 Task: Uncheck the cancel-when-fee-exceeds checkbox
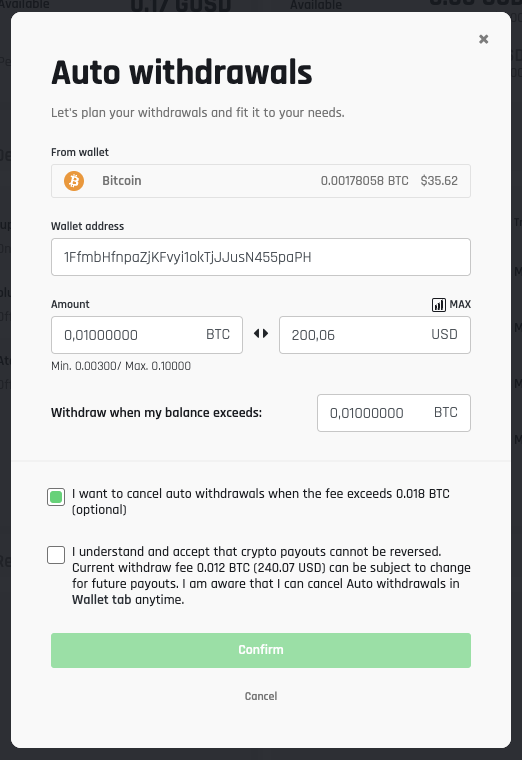56,497
